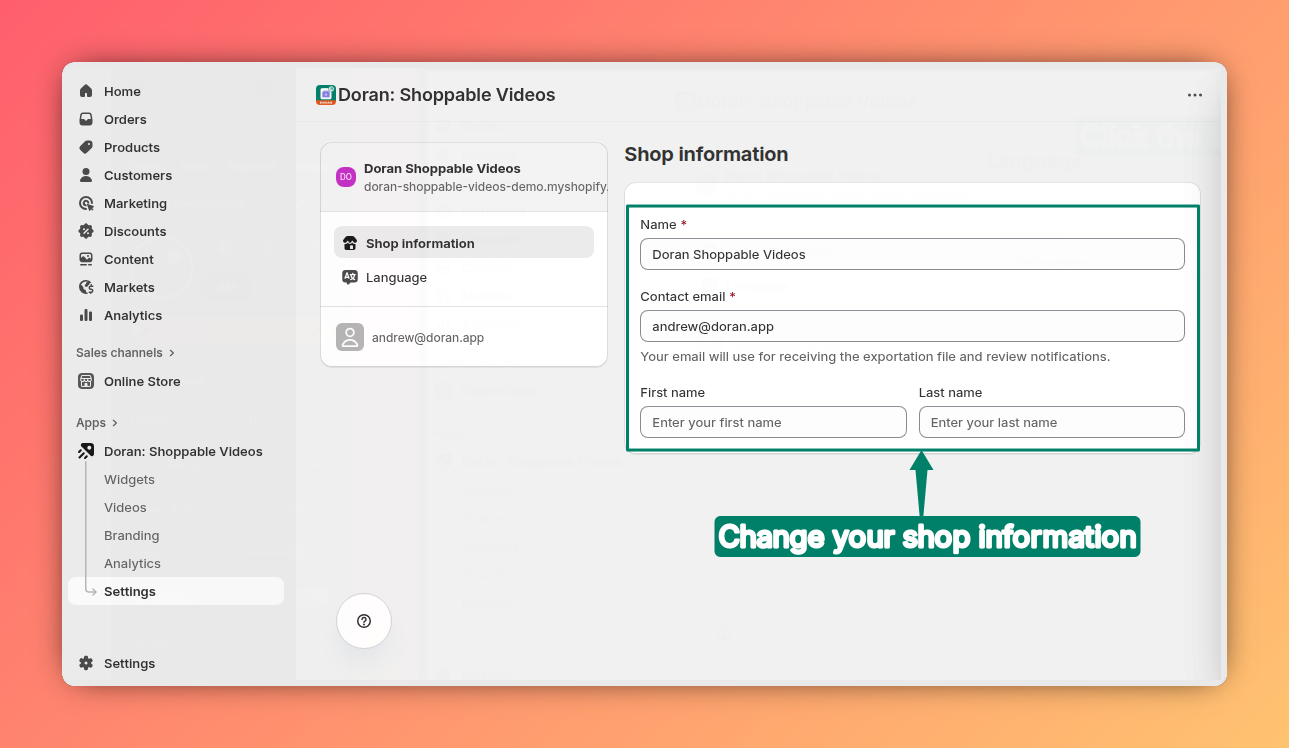Click the email notifications help text

tap(875, 356)
